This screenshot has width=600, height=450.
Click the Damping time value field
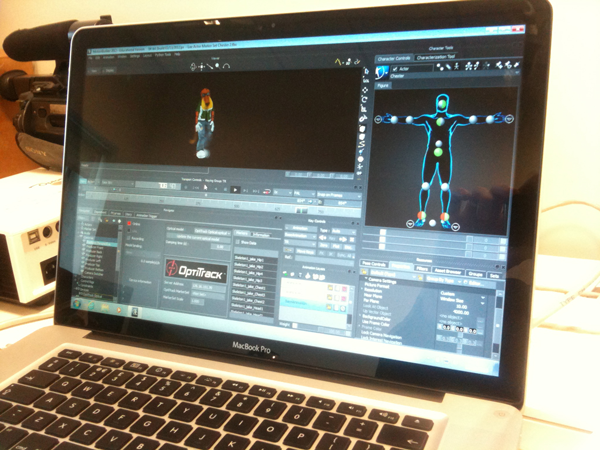[219, 247]
